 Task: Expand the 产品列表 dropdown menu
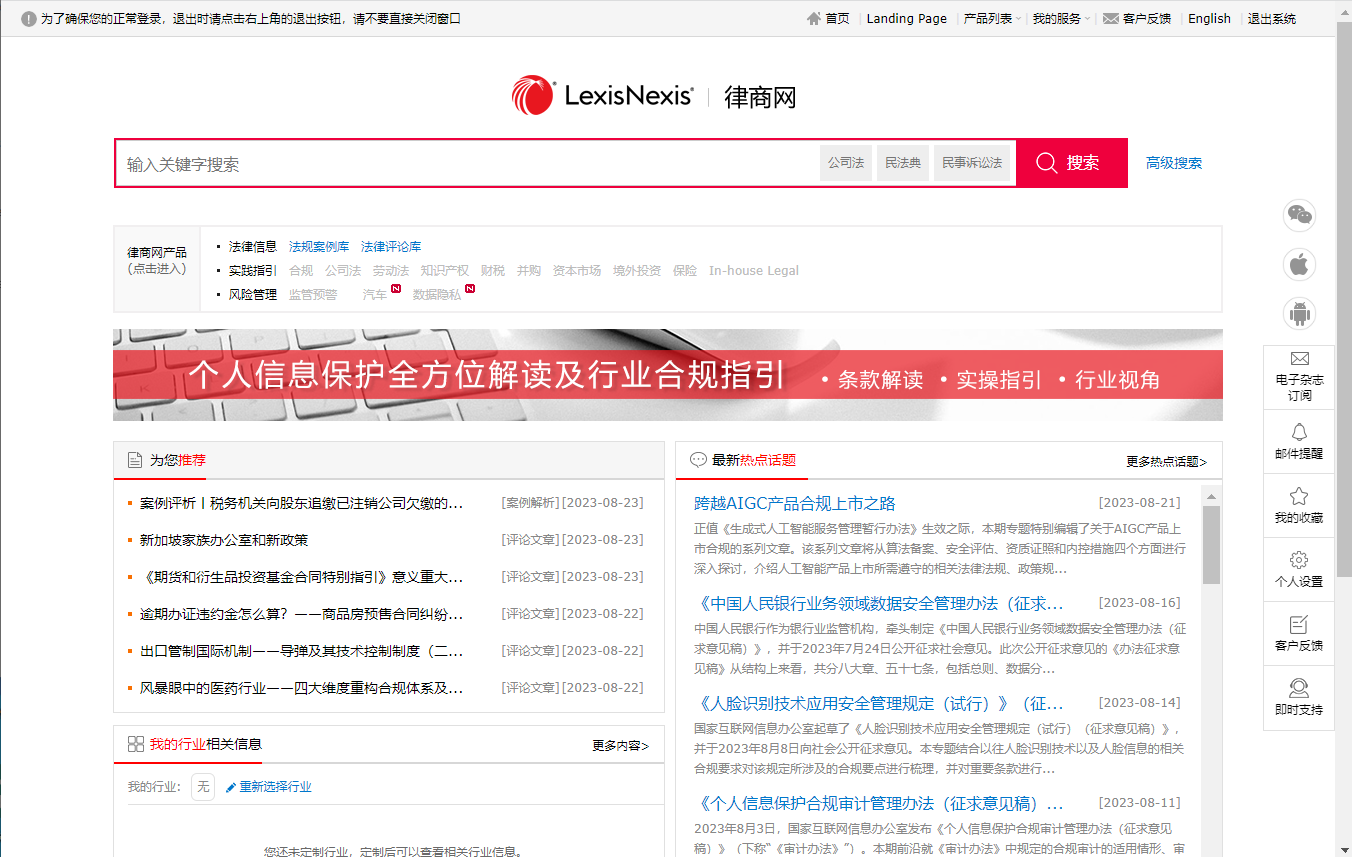coord(991,19)
